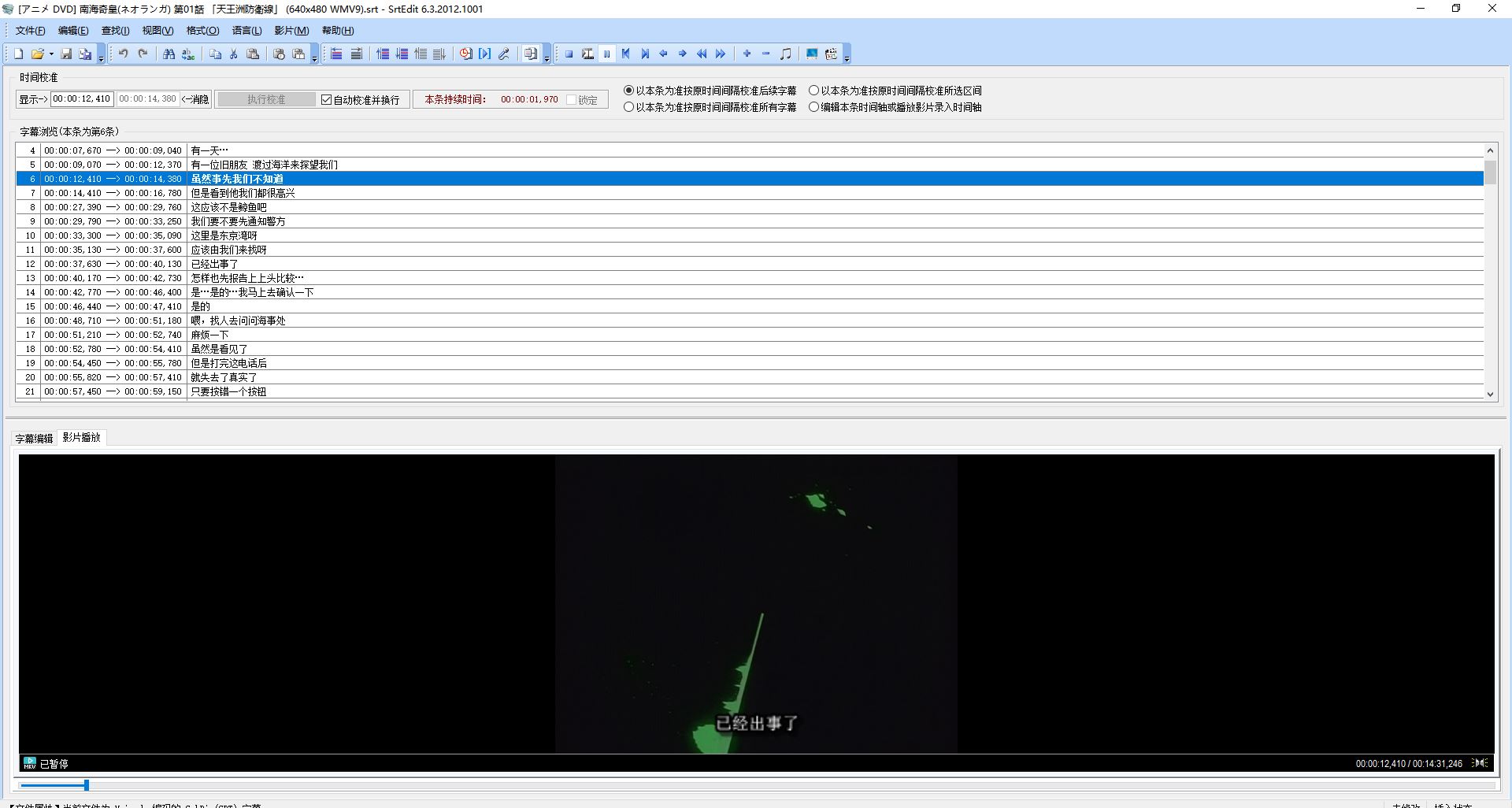Click the Replace text icon

tap(187, 54)
